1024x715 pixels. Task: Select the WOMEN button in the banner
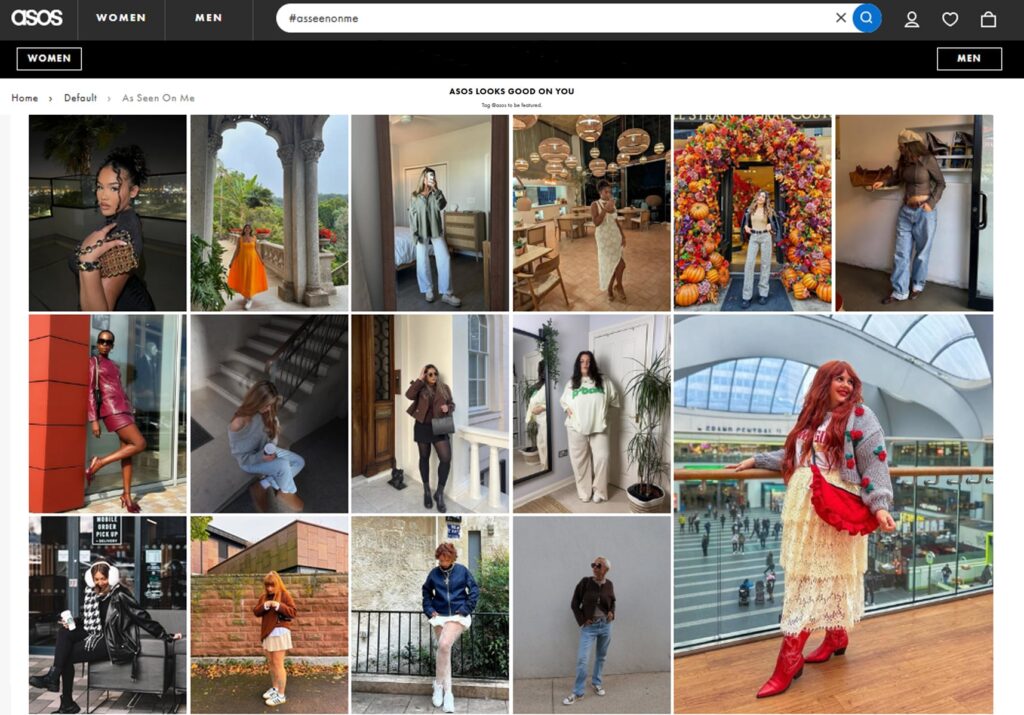pos(48,58)
